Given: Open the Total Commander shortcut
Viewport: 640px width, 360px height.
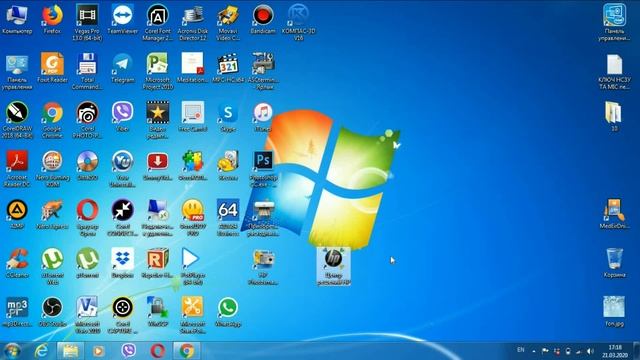Looking at the screenshot, I should [x=87, y=71].
